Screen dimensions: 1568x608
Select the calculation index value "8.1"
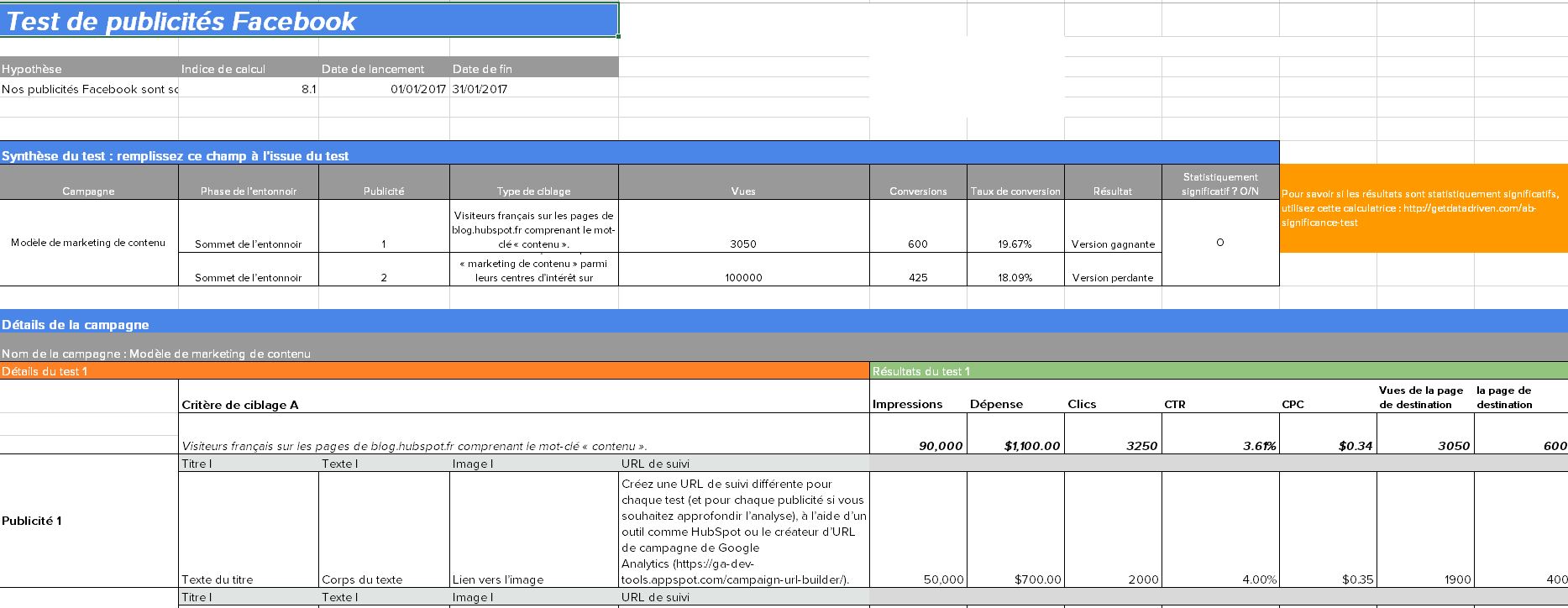pos(249,89)
